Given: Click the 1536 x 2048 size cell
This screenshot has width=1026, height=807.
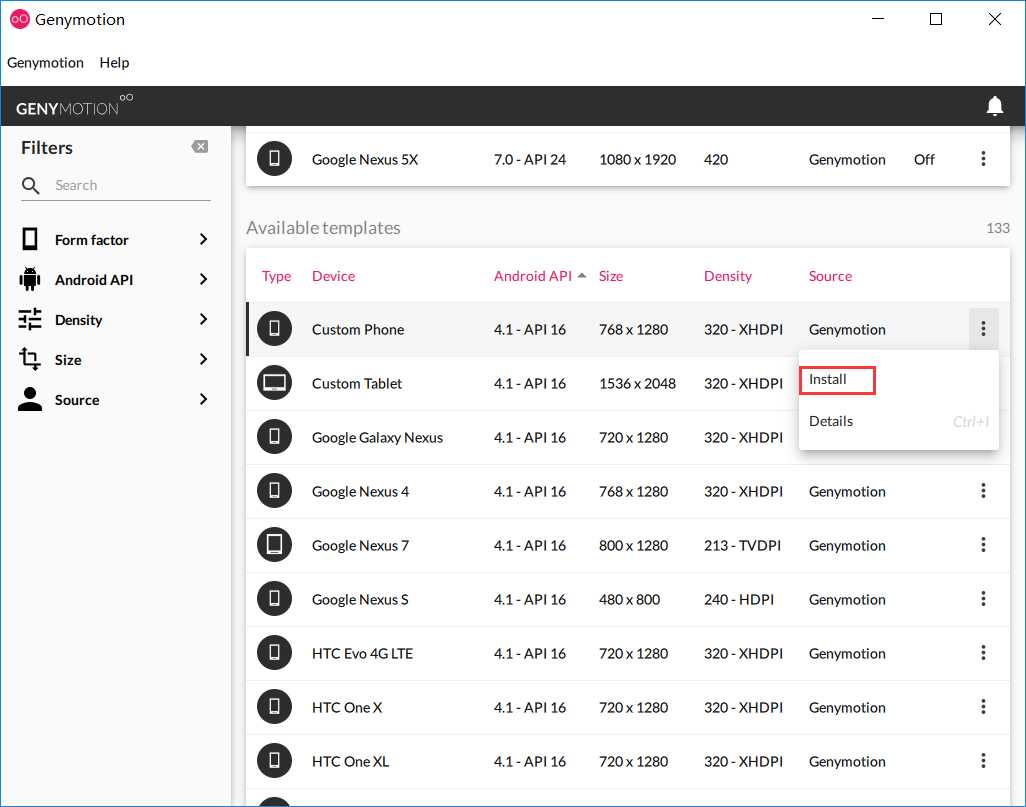Looking at the screenshot, I should tap(637, 384).
